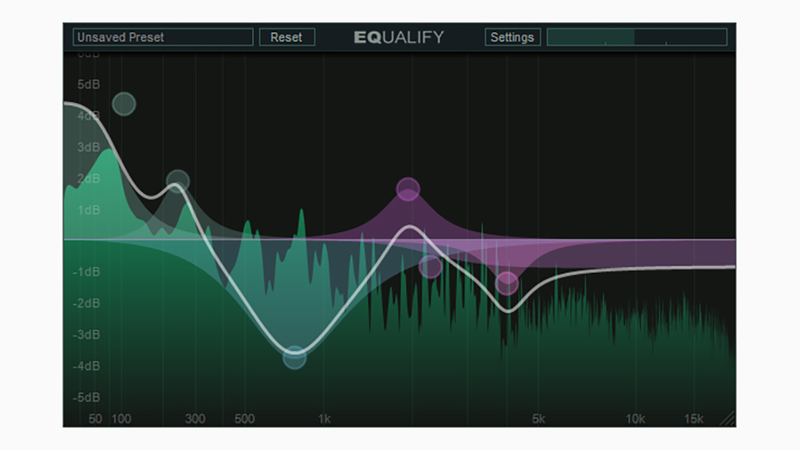Select the purple EQ node at -1dB
This screenshot has width=800, height=450.
(x=430, y=266)
